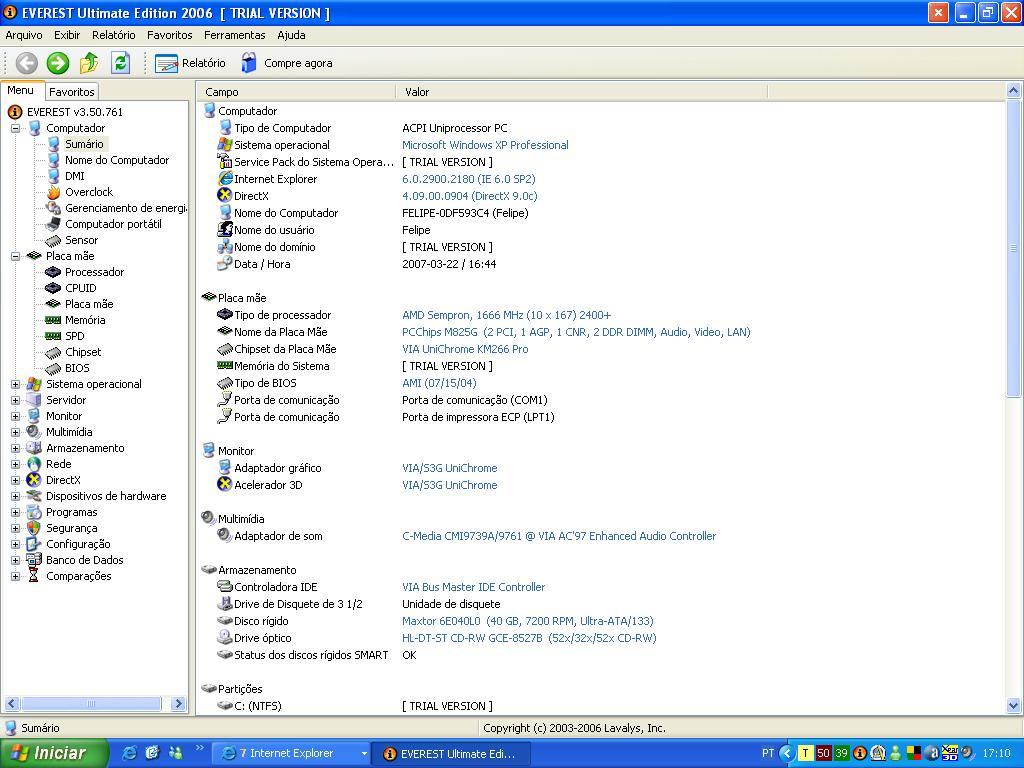This screenshot has width=1024, height=768.
Task: Select the Sensor tree item icon
Action: [54, 240]
